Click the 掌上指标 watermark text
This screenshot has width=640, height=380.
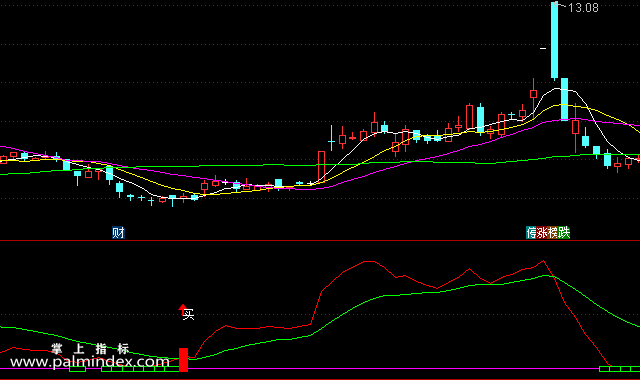click(x=90, y=349)
